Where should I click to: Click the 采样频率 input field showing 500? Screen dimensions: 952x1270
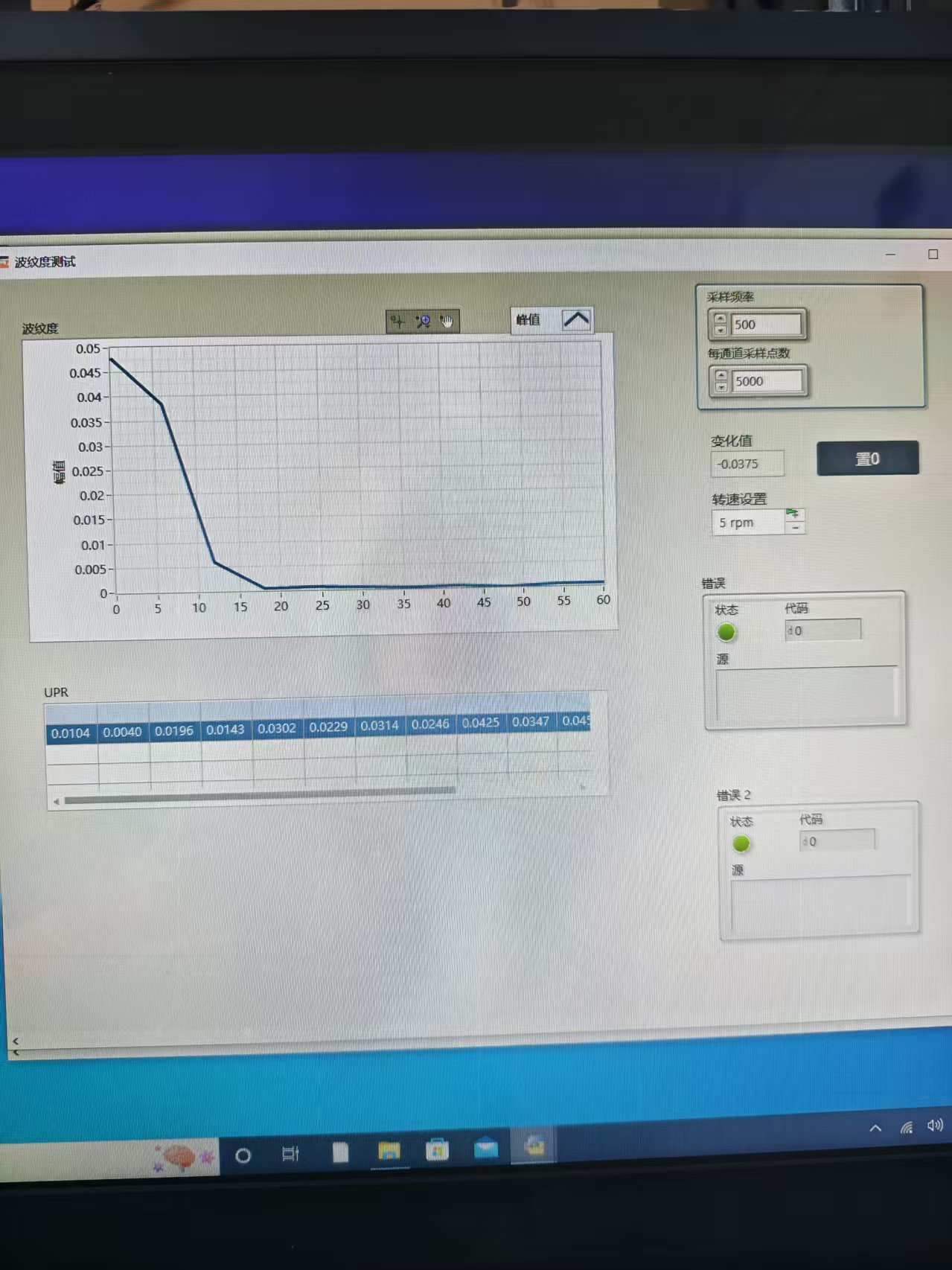[x=766, y=325]
